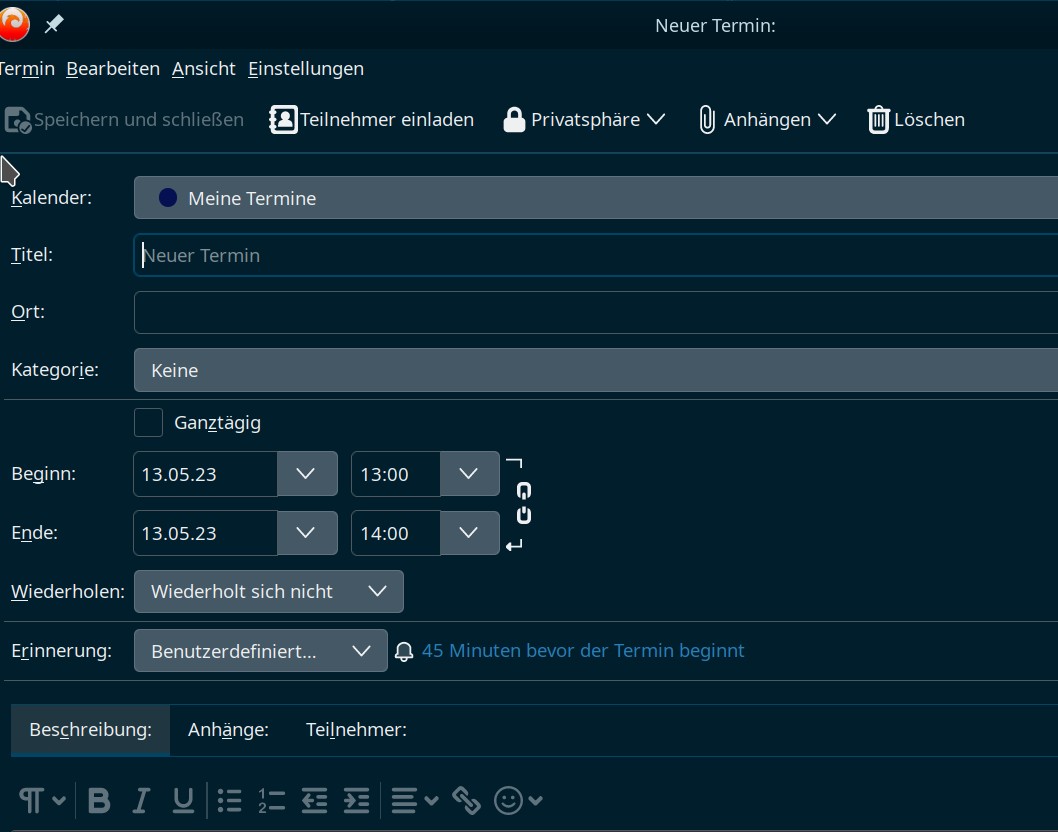The height and width of the screenshot is (832, 1058).
Task: Toggle the start-end time link chain
Action: coord(523,503)
